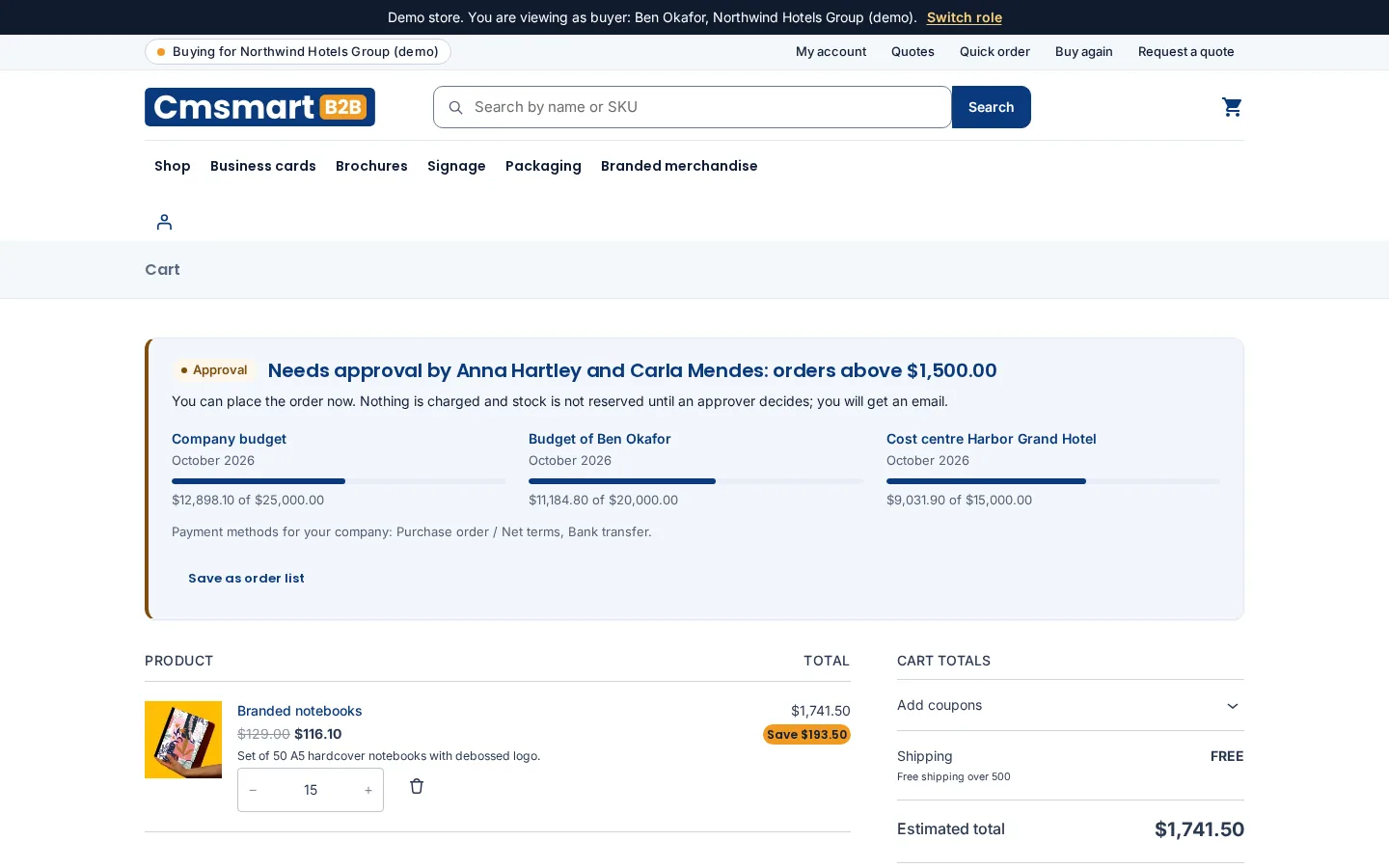The height and width of the screenshot is (868, 1389).
Task: Go to Quotes page
Action: tap(912, 52)
